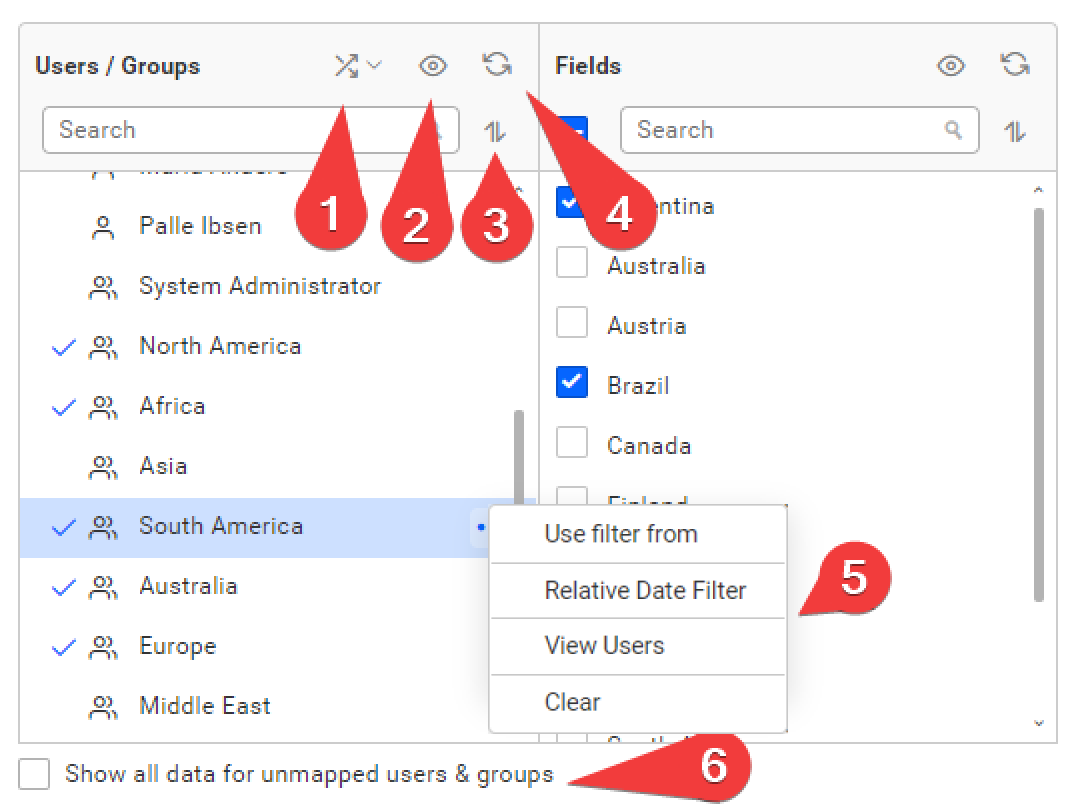The image size is (1076, 812).
Task: Click the sort icon in the Fields panel
Action: (x=1014, y=130)
